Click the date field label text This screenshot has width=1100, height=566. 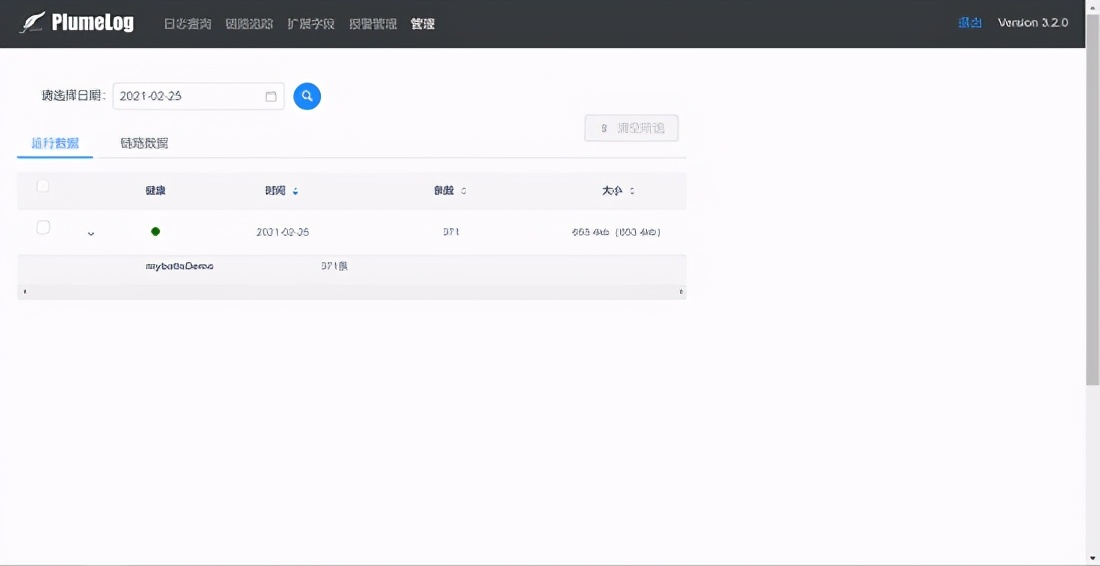[x=74, y=96]
